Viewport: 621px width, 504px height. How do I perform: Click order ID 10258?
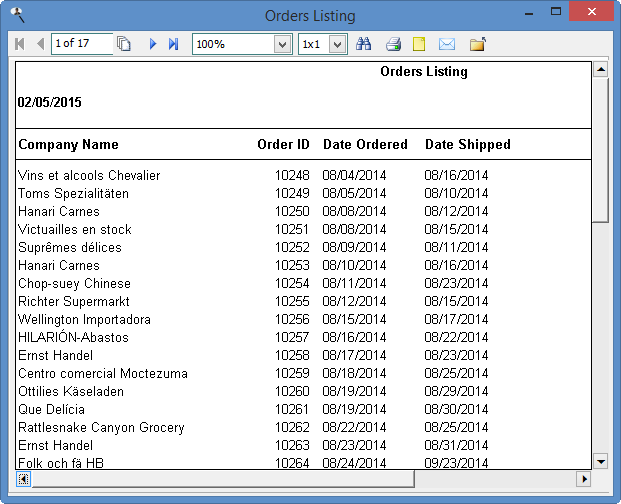click(292, 356)
